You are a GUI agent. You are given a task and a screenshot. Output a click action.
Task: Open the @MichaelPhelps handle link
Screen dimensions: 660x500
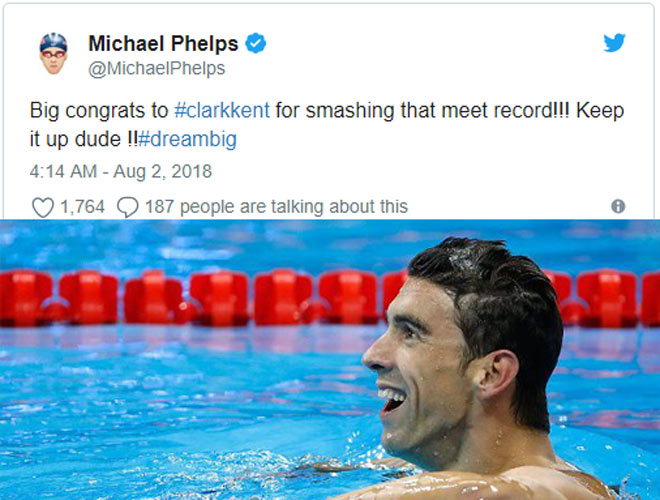coord(157,69)
